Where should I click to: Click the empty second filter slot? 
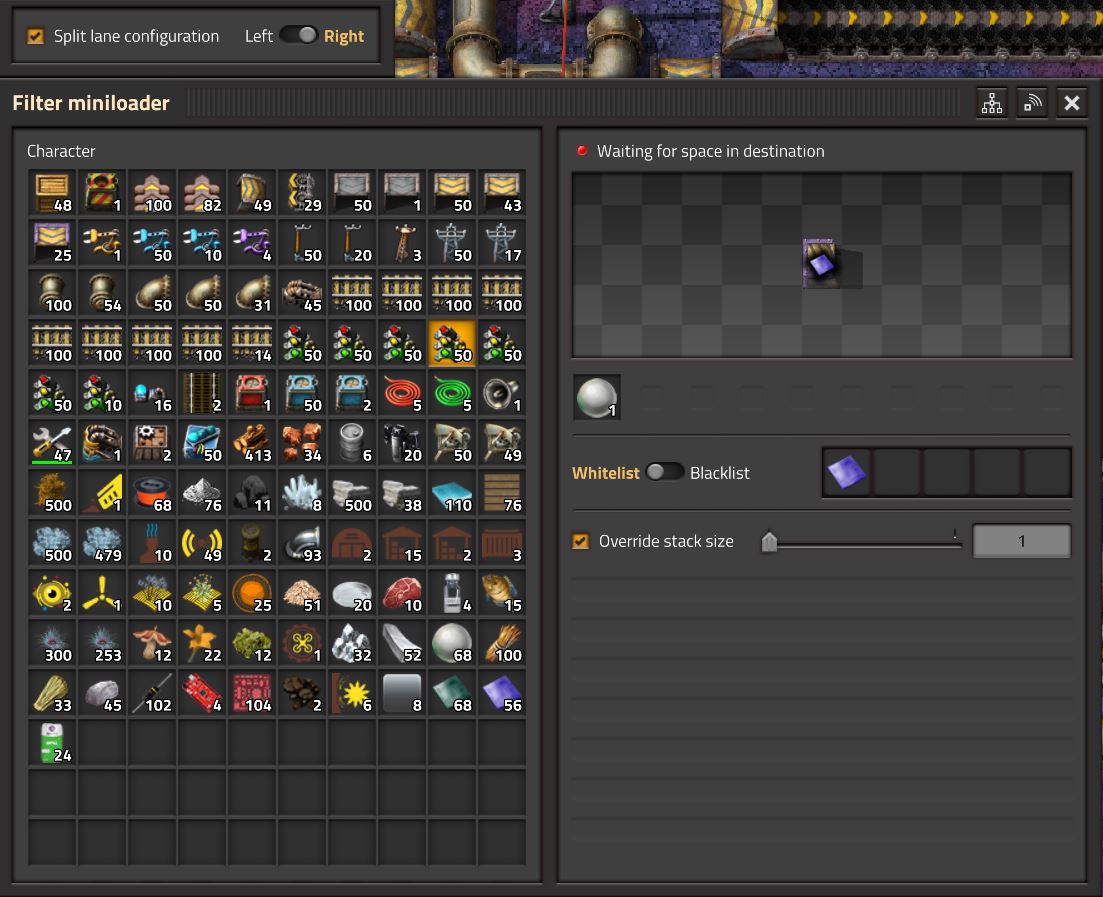(897, 472)
